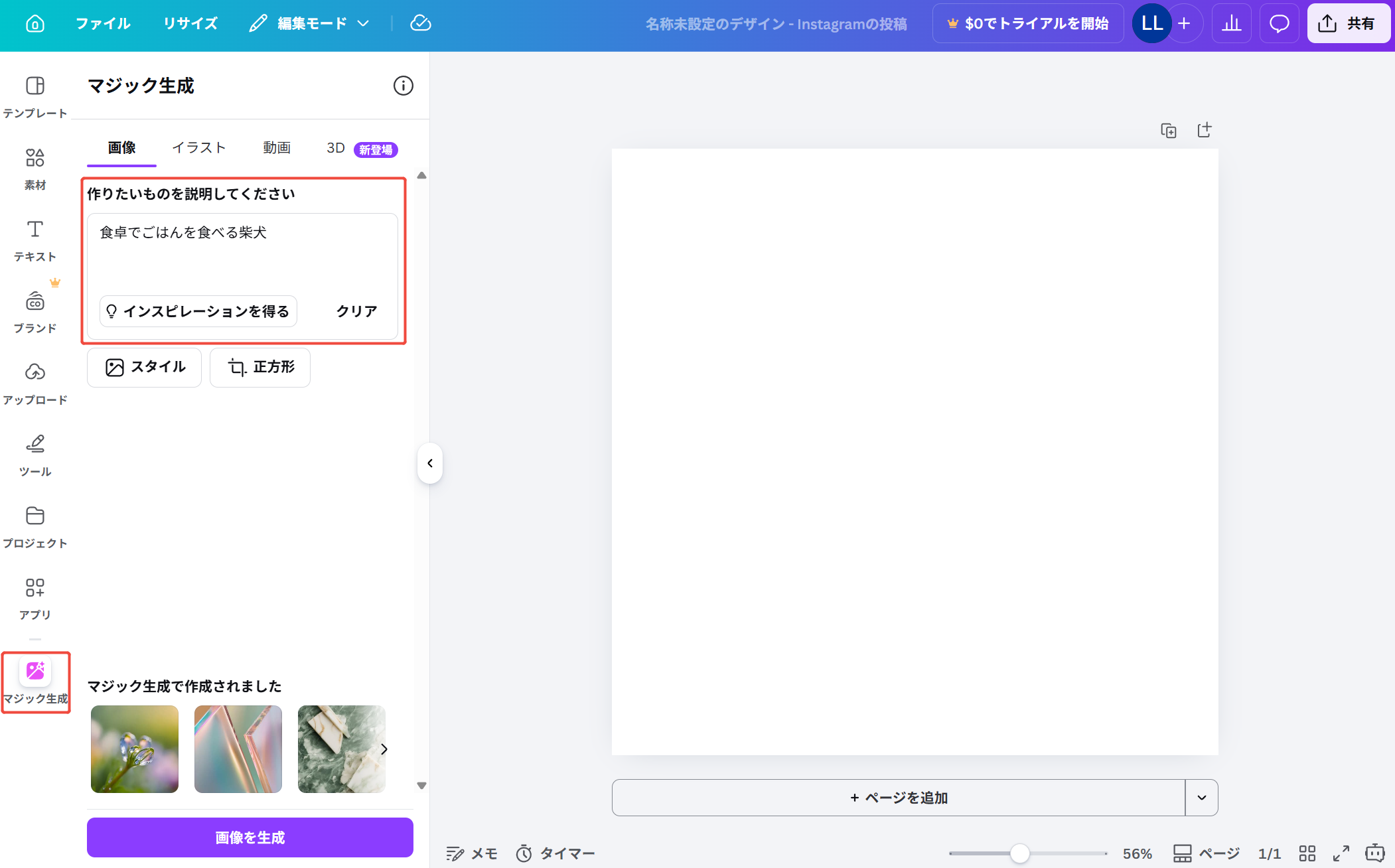Click the Canva home icon

click(35, 23)
